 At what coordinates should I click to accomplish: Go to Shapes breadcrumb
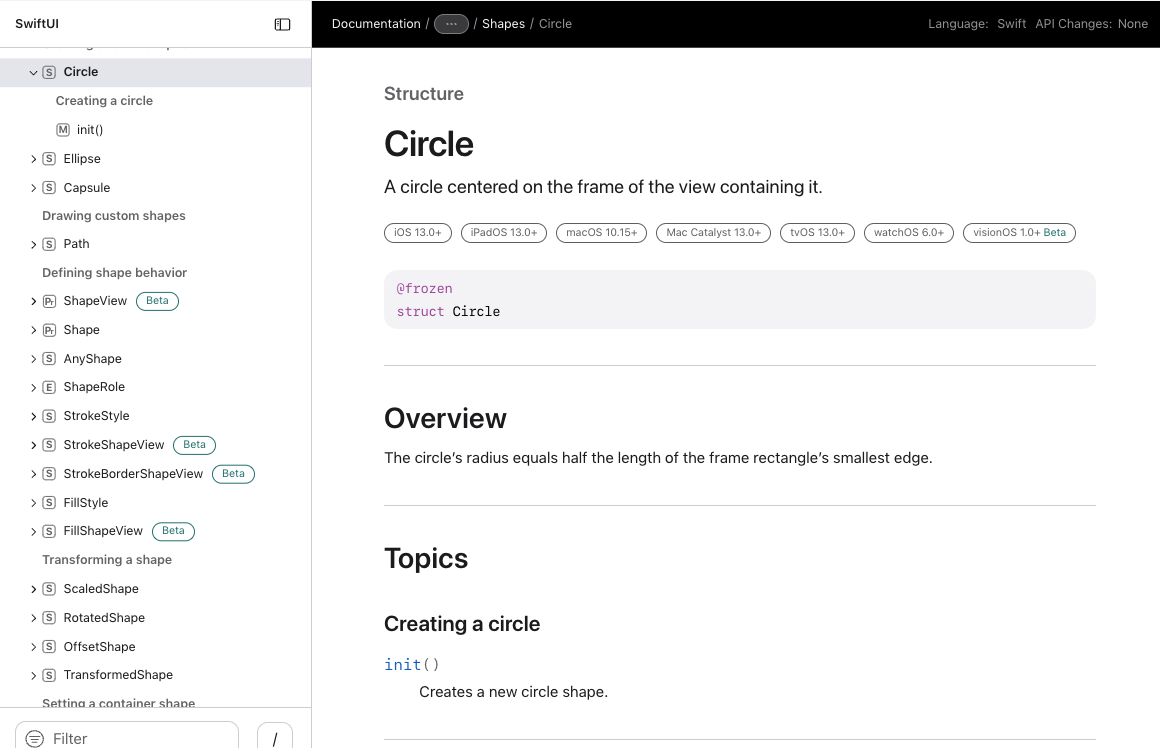click(503, 24)
